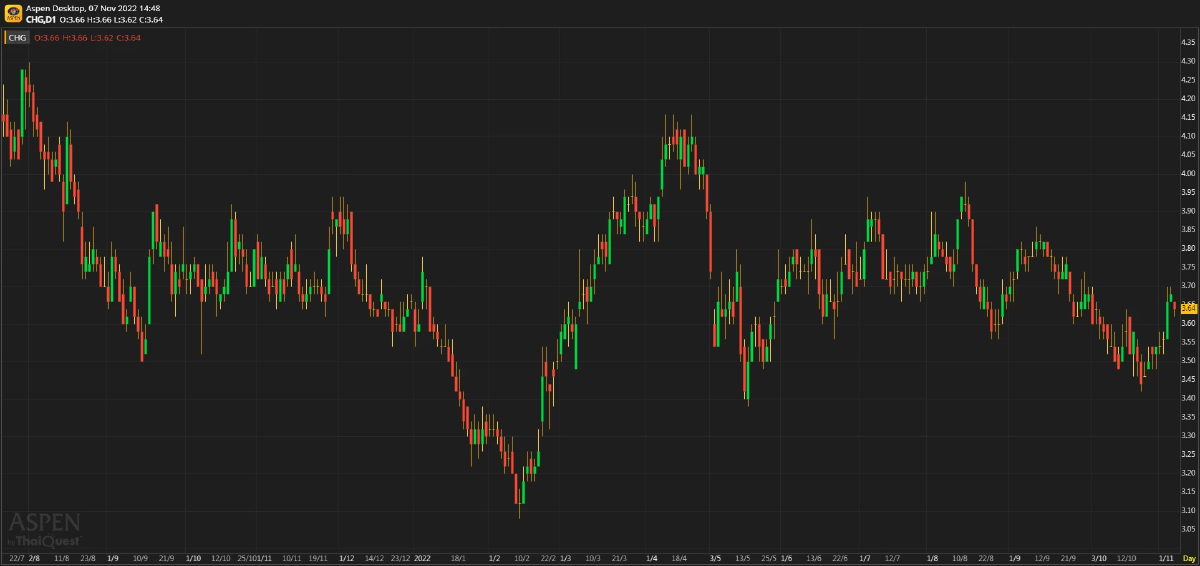1200x566 pixels.
Task: Click the Aspen by ThaiQuest watermark
Action: click(44, 528)
